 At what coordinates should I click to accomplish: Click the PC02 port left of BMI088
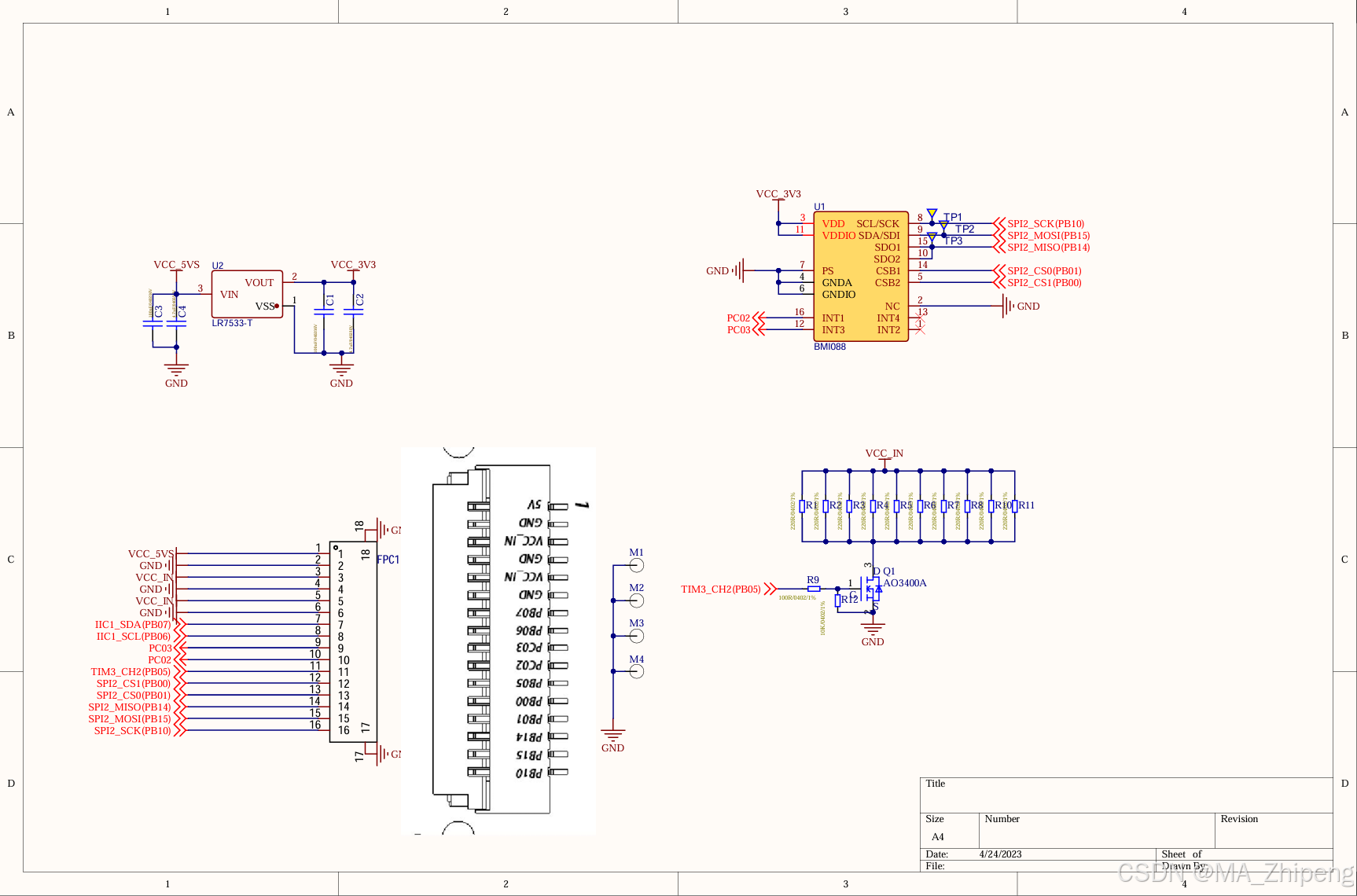point(745,318)
